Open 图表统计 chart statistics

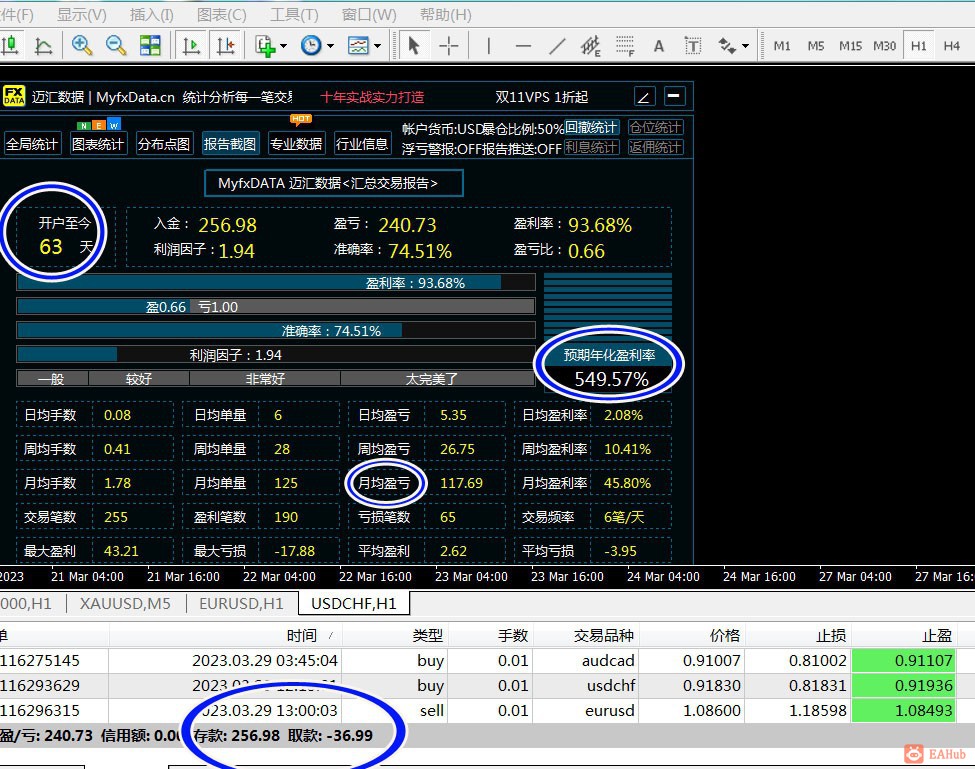[98, 144]
